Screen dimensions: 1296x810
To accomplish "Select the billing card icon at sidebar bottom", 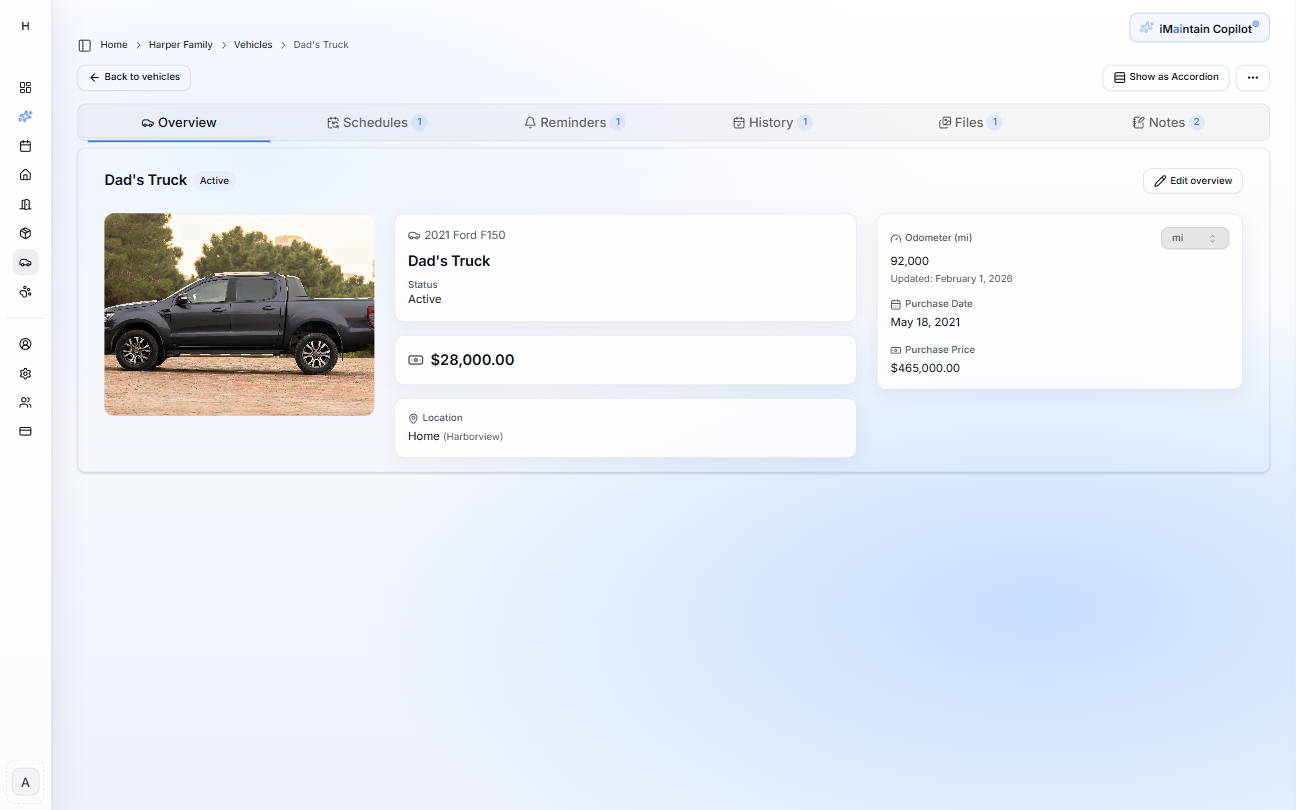I will [25, 431].
